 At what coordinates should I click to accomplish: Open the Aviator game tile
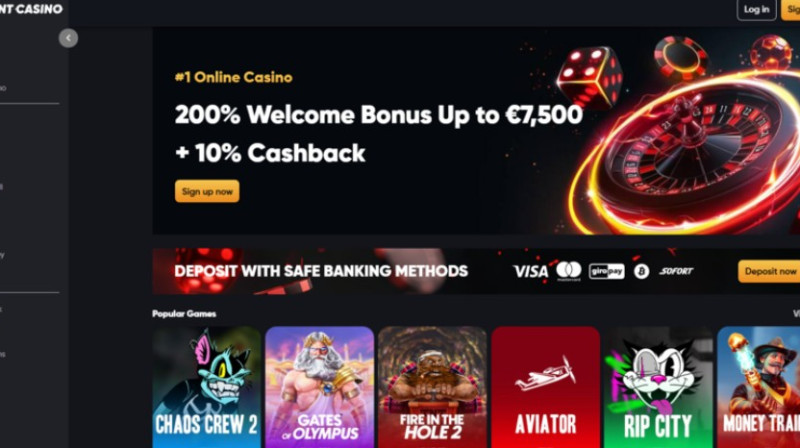pos(545,387)
